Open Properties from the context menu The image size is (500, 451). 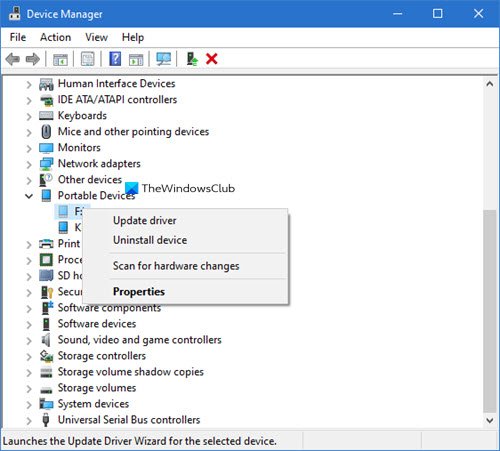[x=139, y=292]
